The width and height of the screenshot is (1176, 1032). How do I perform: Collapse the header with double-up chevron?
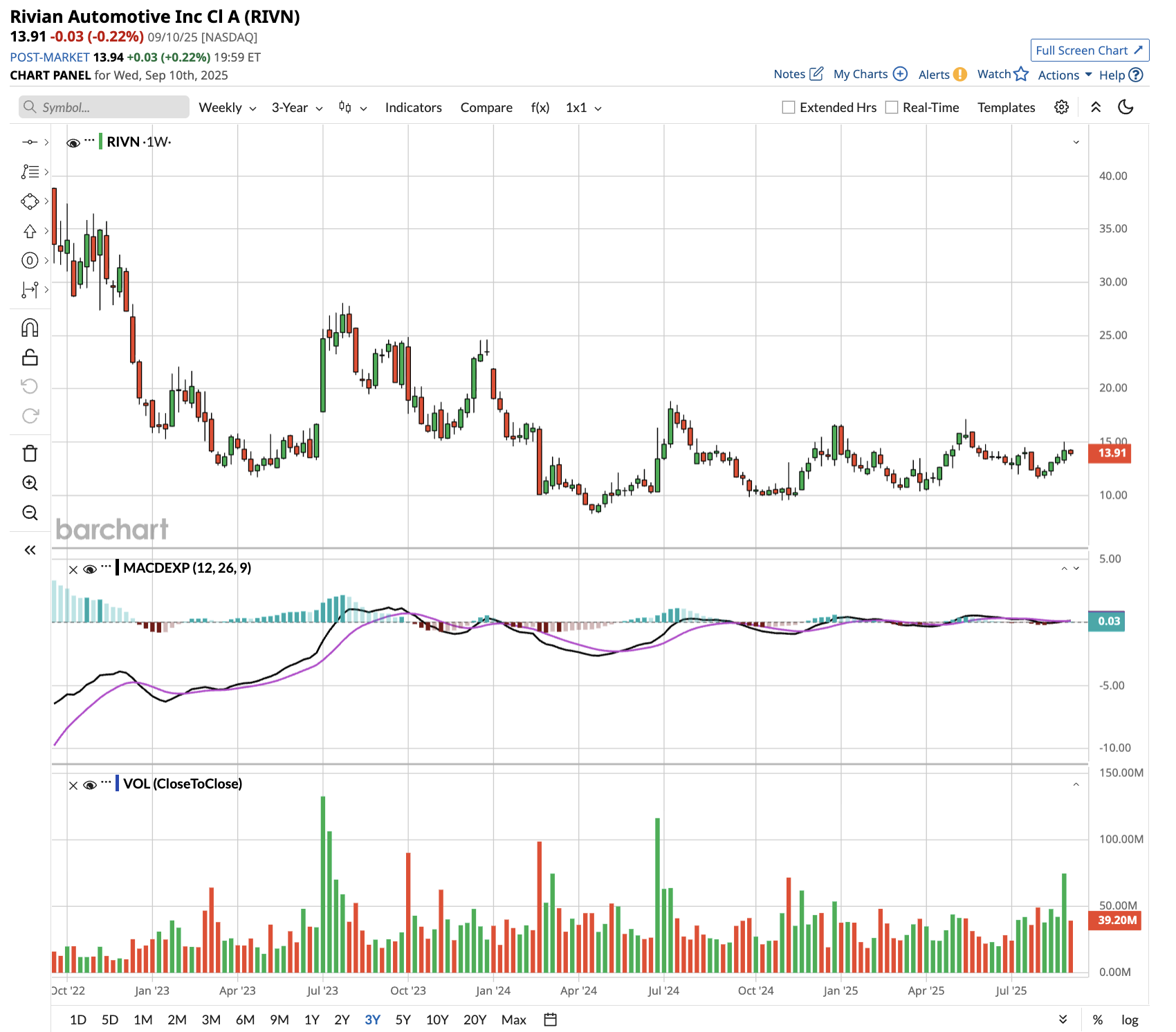pos(1096,107)
